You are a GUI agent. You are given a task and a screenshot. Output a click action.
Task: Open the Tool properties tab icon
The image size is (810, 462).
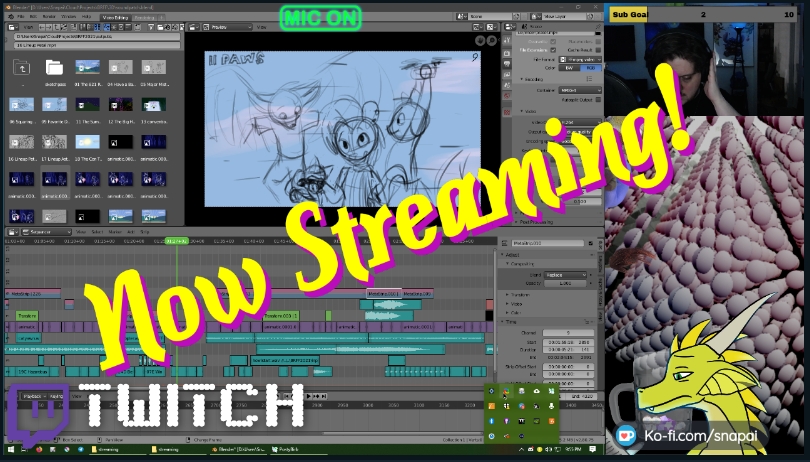point(507,40)
